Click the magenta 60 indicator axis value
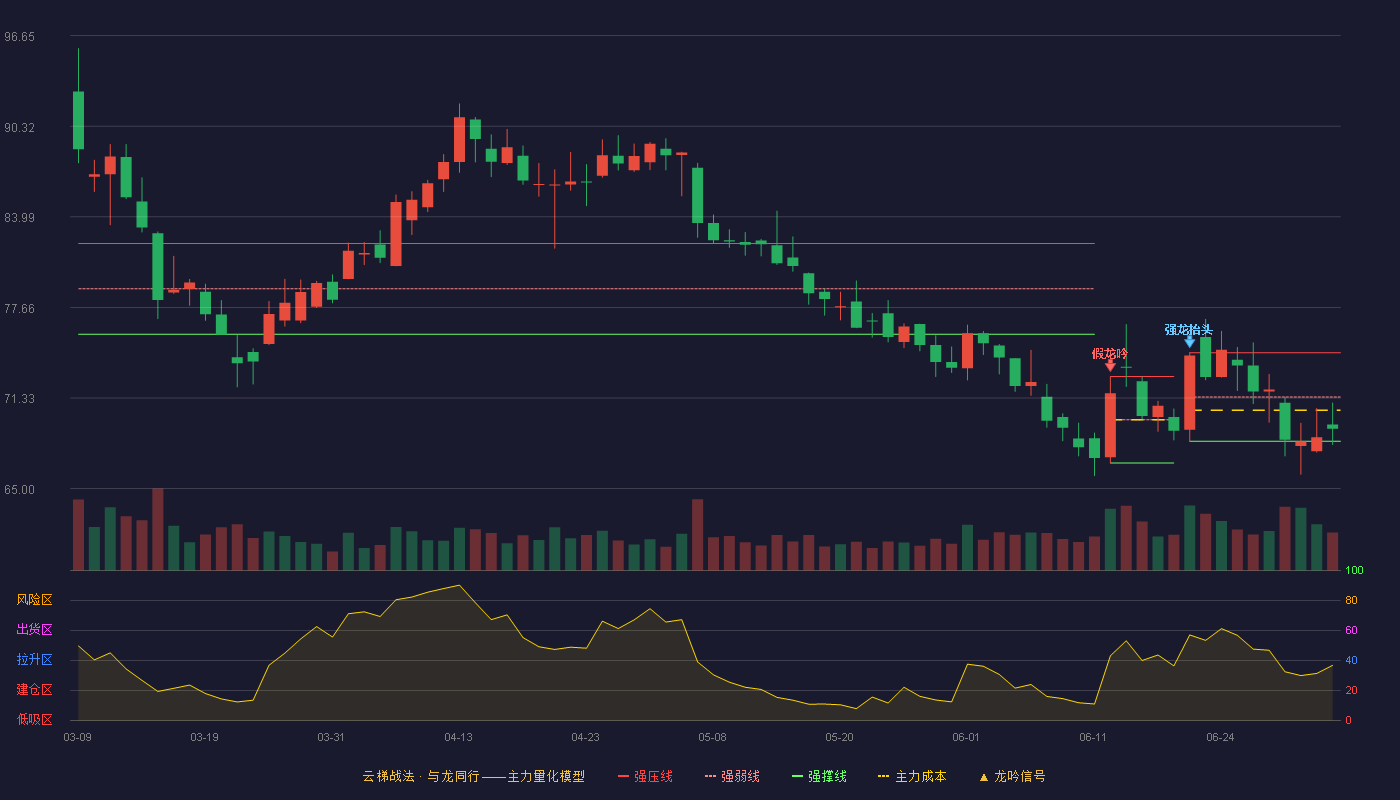The width and height of the screenshot is (1400, 800). pyautogui.click(x=1351, y=630)
